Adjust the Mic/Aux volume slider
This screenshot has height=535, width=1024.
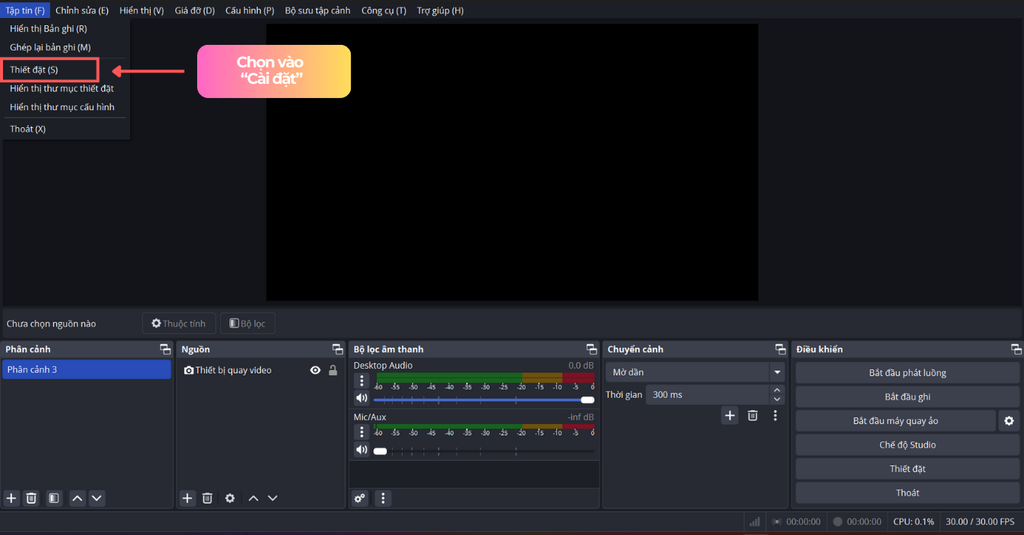(484, 451)
